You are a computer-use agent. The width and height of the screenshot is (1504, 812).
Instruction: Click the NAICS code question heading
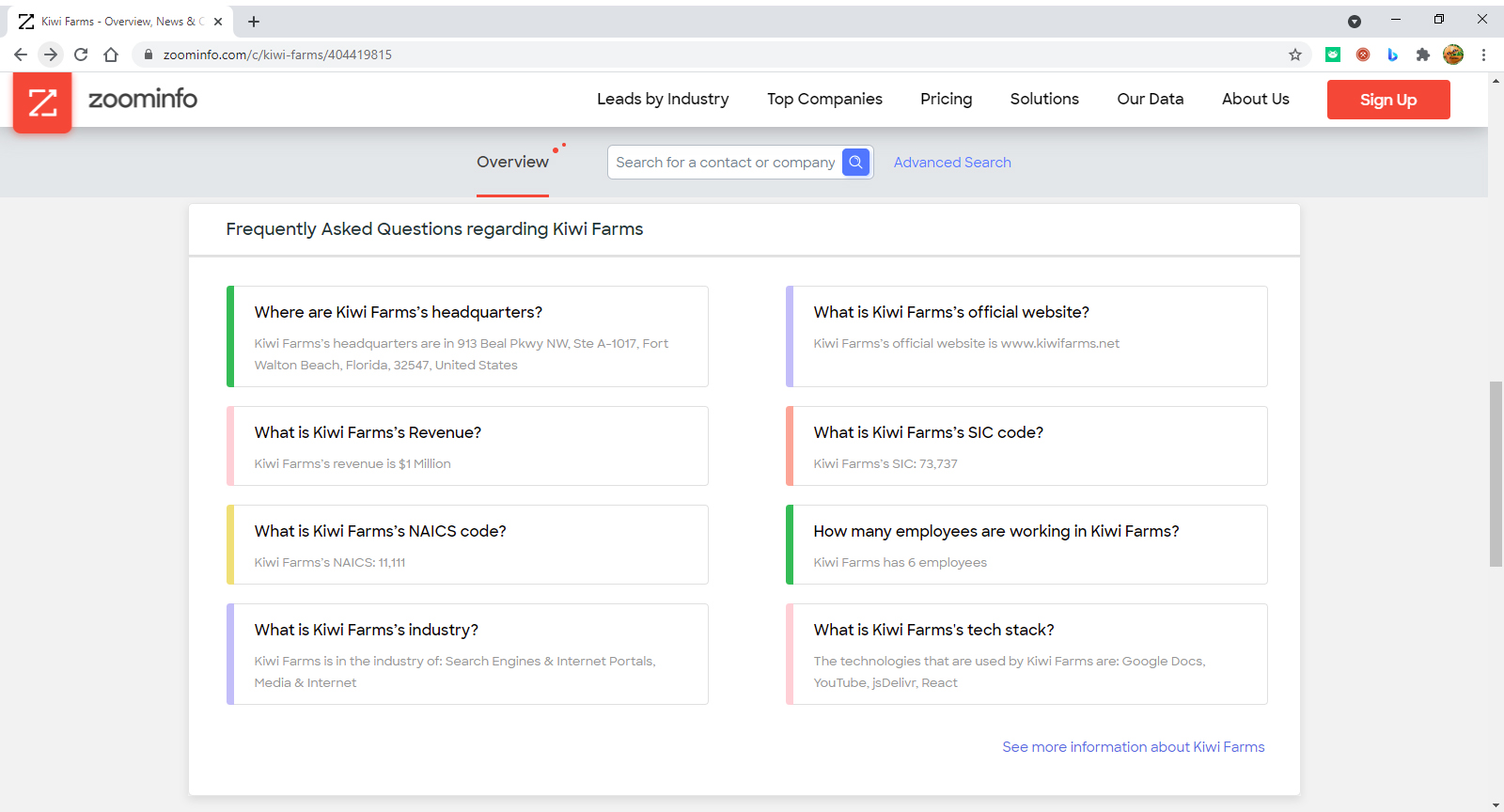(380, 531)
